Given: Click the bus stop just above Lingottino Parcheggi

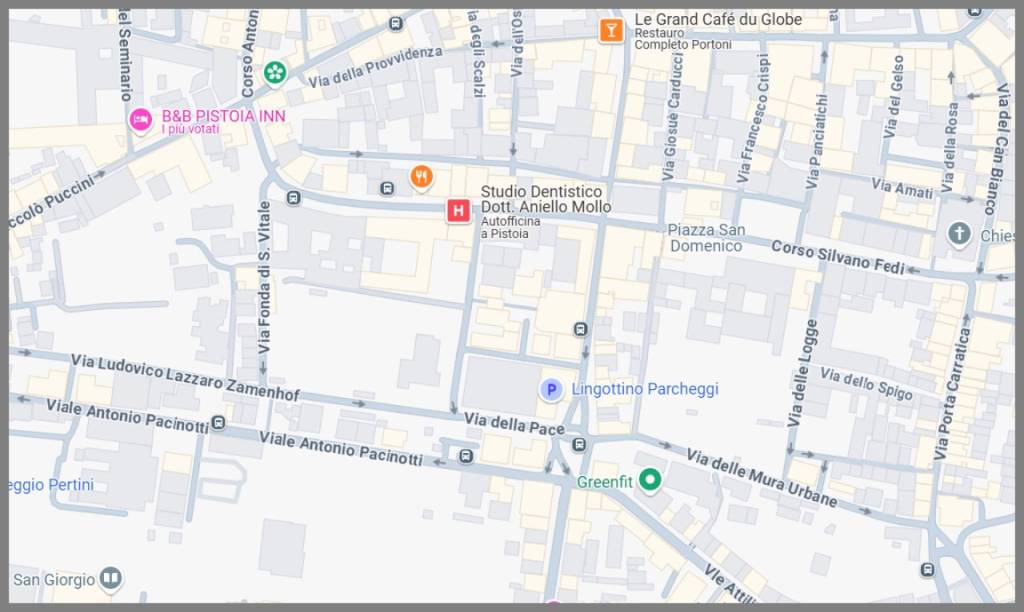Looking at the screenshot, I should pyautogui.click(x=580, y=329).
